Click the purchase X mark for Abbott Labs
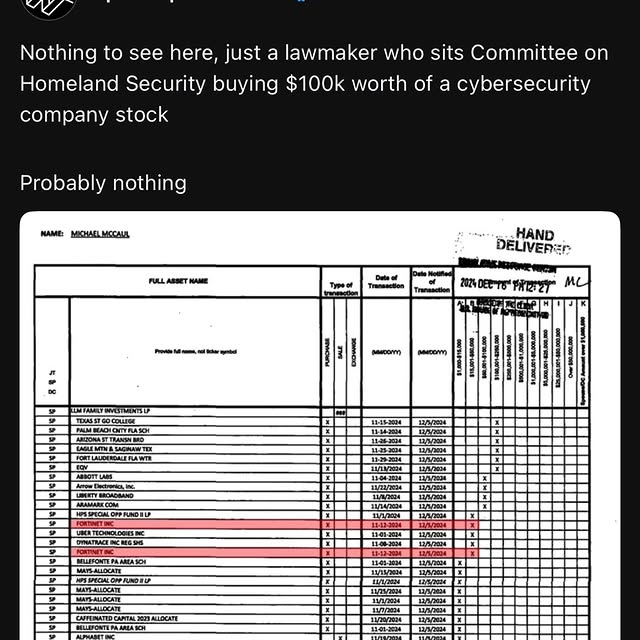The height and width of the screenshot is (640, 640). coord(327,478)
